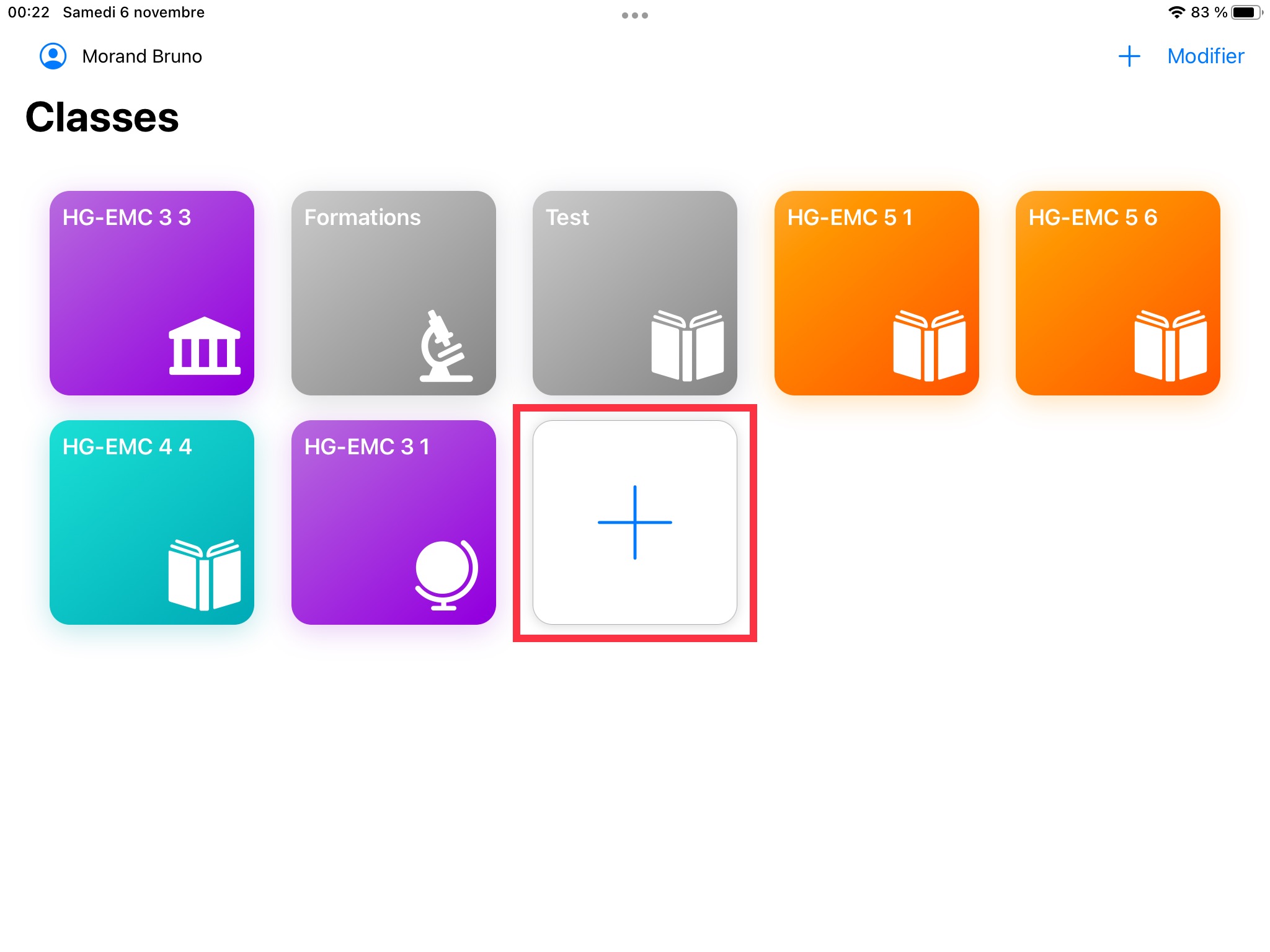Tap the book icon on HG-EMC 4 4

[205, 575]
